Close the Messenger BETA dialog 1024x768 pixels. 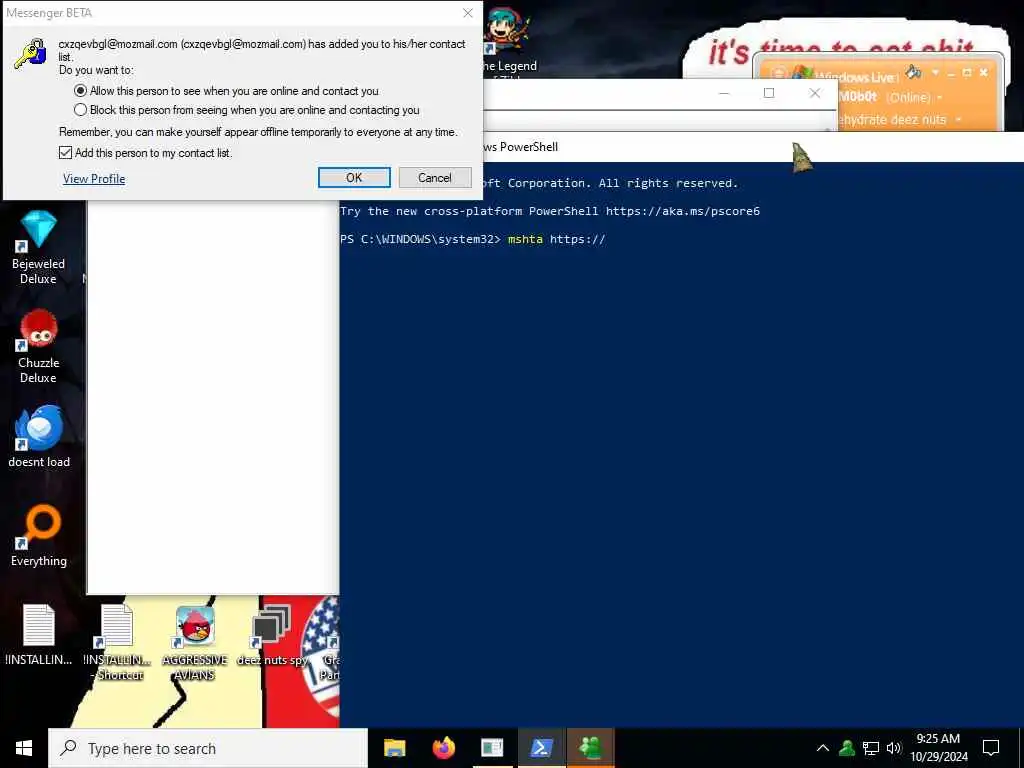(468, 13)
